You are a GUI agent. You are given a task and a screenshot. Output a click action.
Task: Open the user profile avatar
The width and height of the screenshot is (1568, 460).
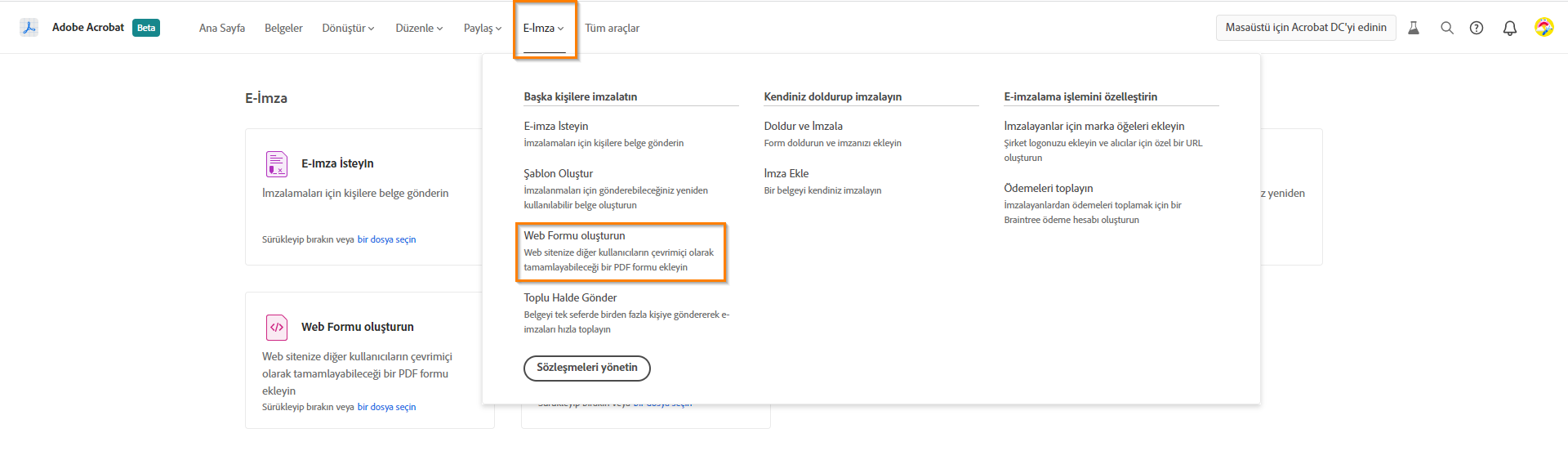(x=1543, y=28)
